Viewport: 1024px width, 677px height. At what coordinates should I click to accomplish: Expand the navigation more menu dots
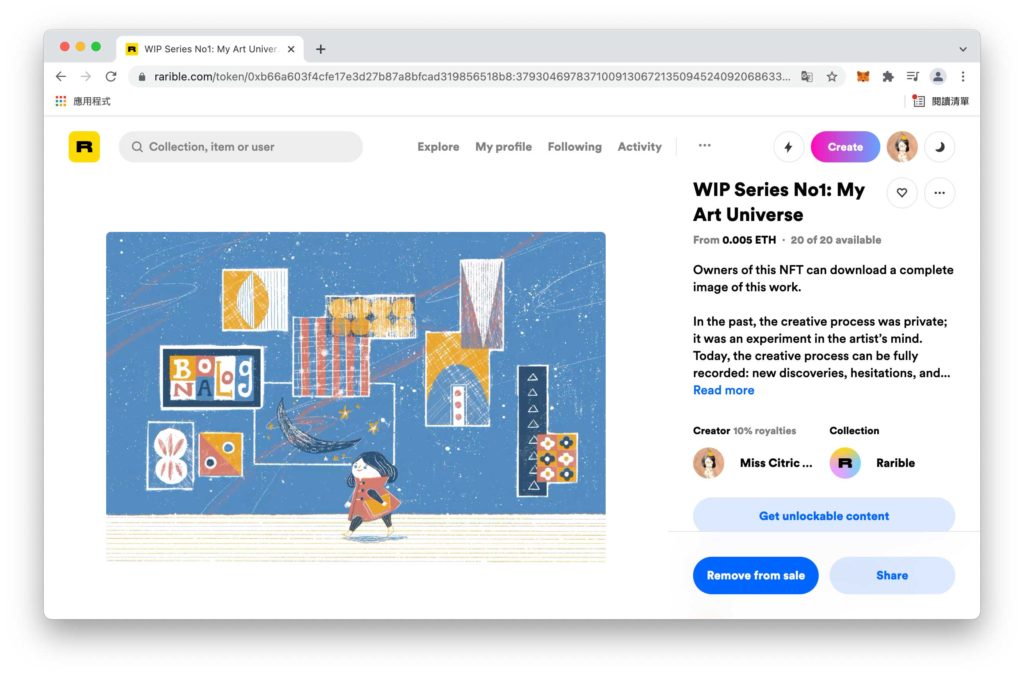pyautogui.click(x=704, y=146)
